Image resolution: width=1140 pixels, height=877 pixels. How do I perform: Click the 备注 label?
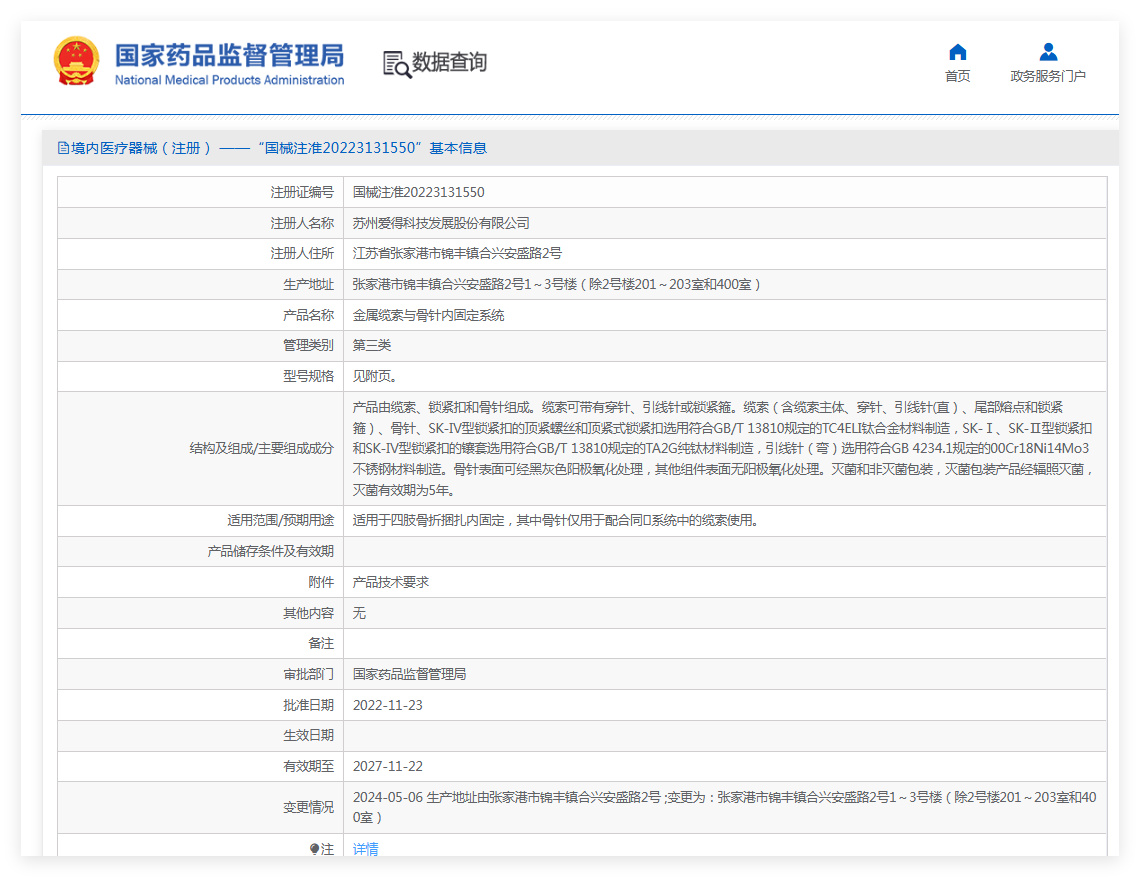(321, 644)
